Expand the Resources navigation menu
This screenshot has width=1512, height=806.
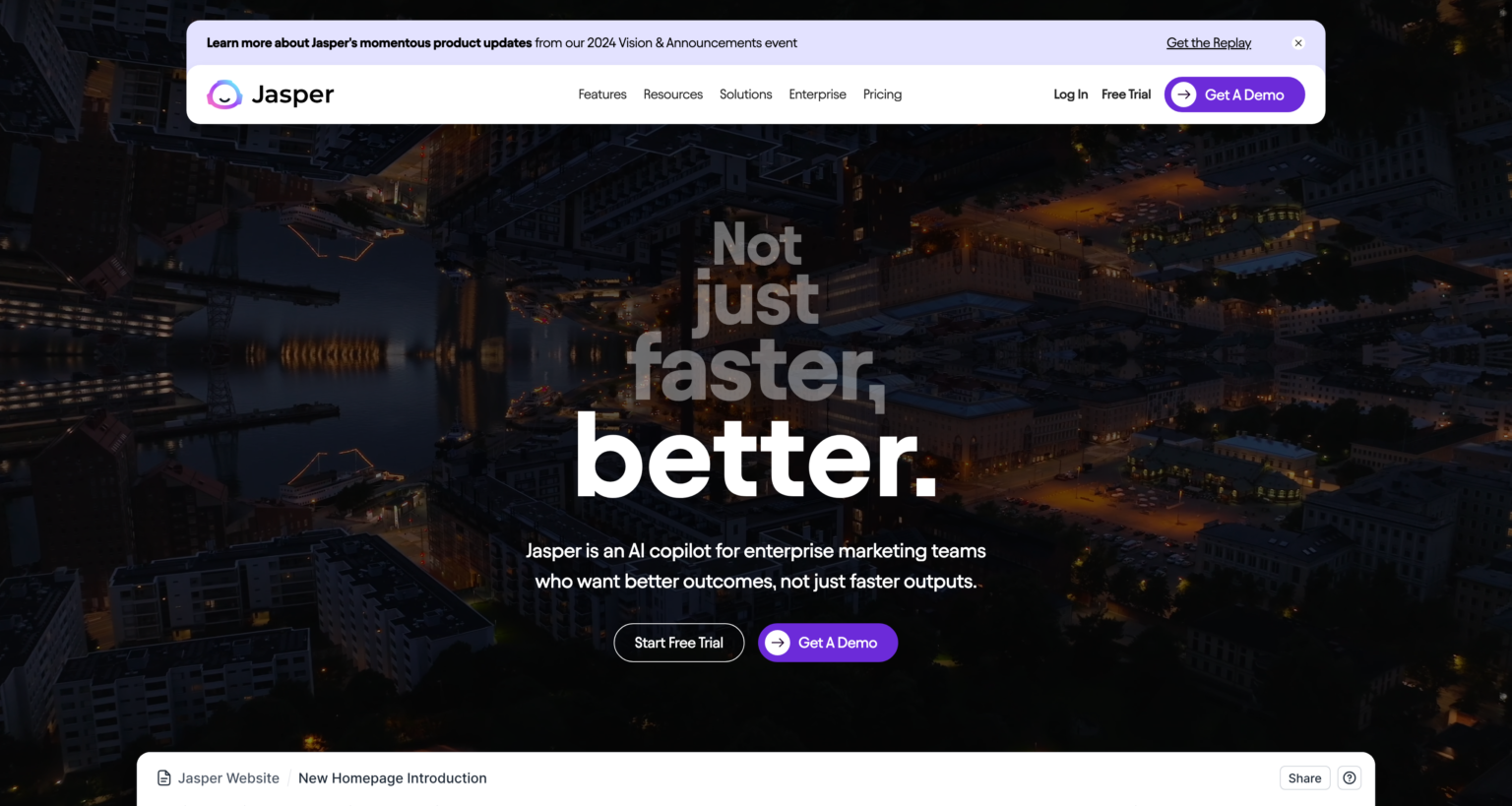[672, 94]
